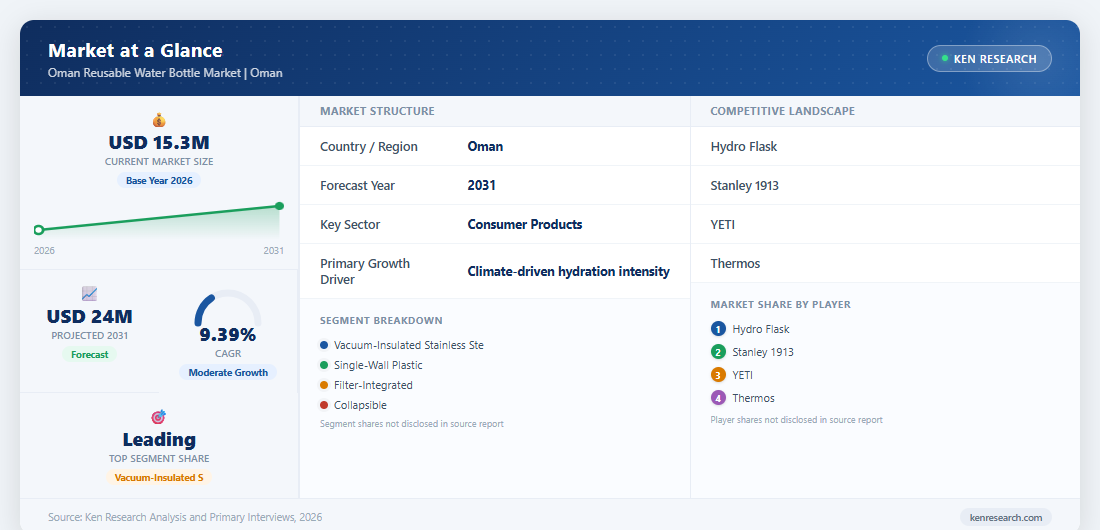Click the 2026 start point on trend line
Screen dimensions: 1100x530
[x=39, y=230]
